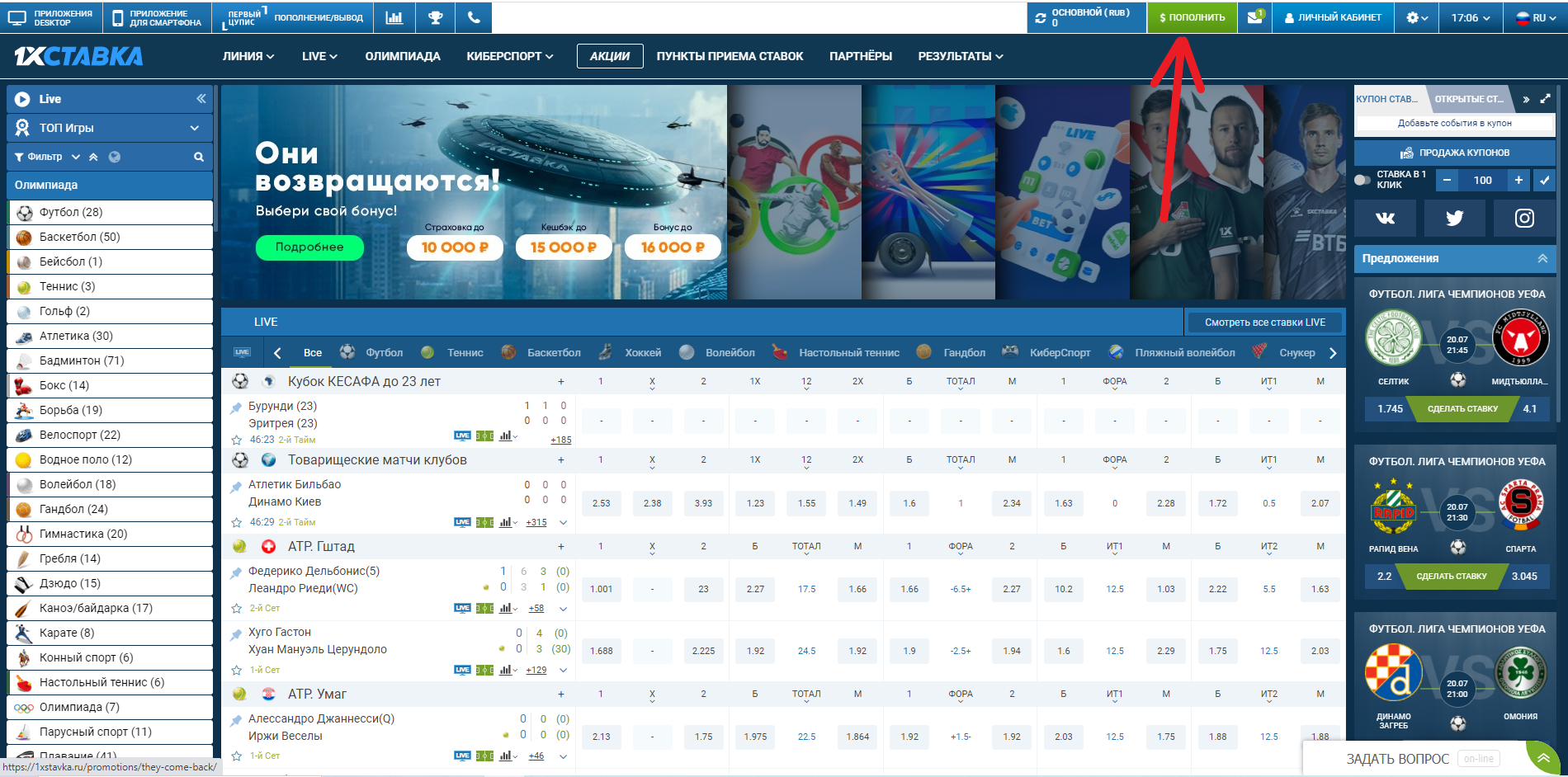The height and width of the screenshot is (777, 1568).
Task: Expand more markets +58 for Дельбонис match
Action: (536, 608)
